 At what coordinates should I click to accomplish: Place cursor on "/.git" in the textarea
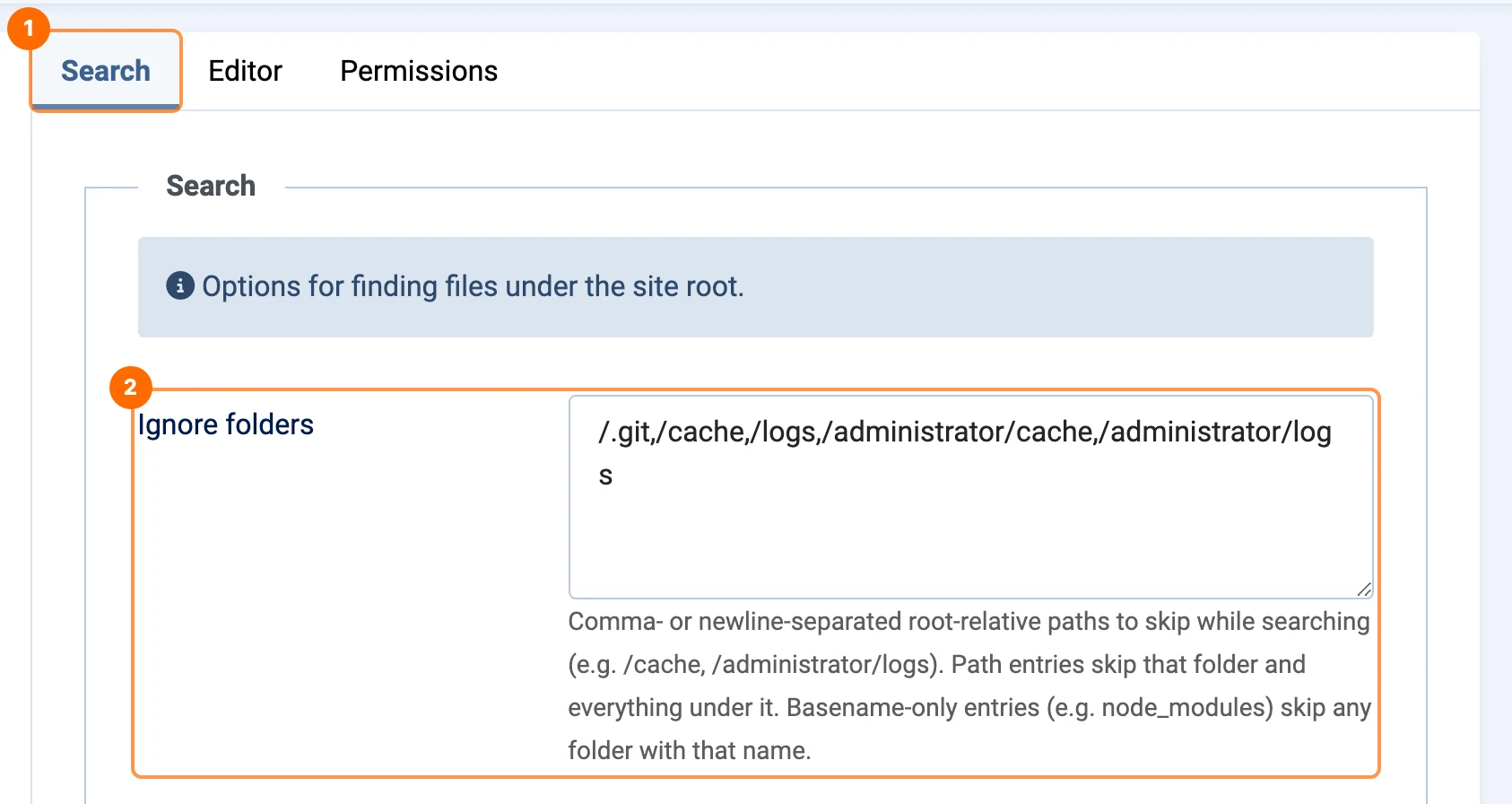coord(626,432)
